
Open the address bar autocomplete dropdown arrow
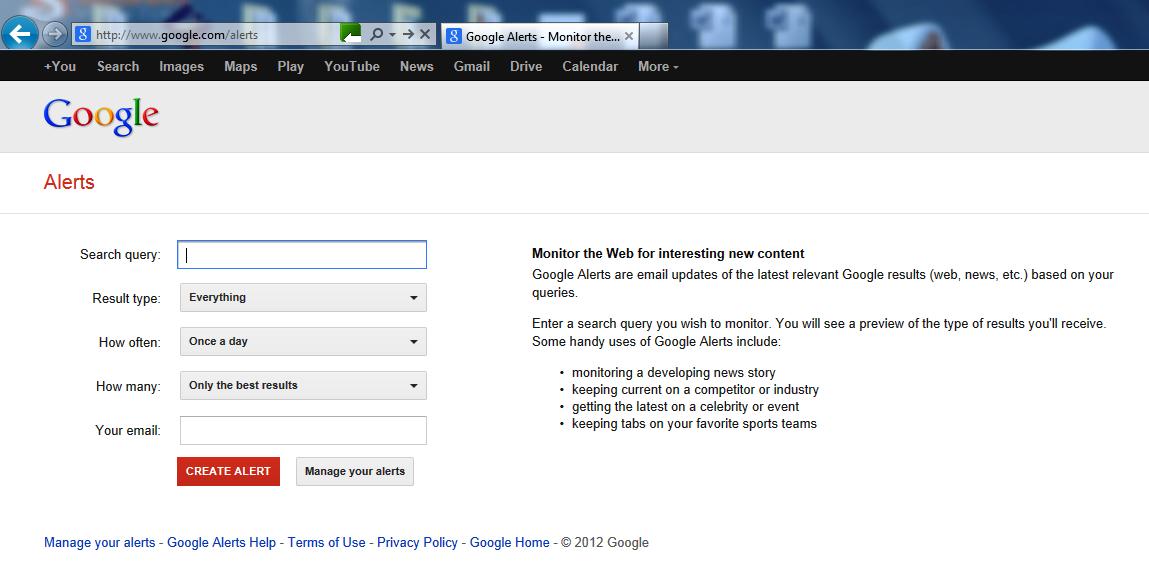[393, 34]
